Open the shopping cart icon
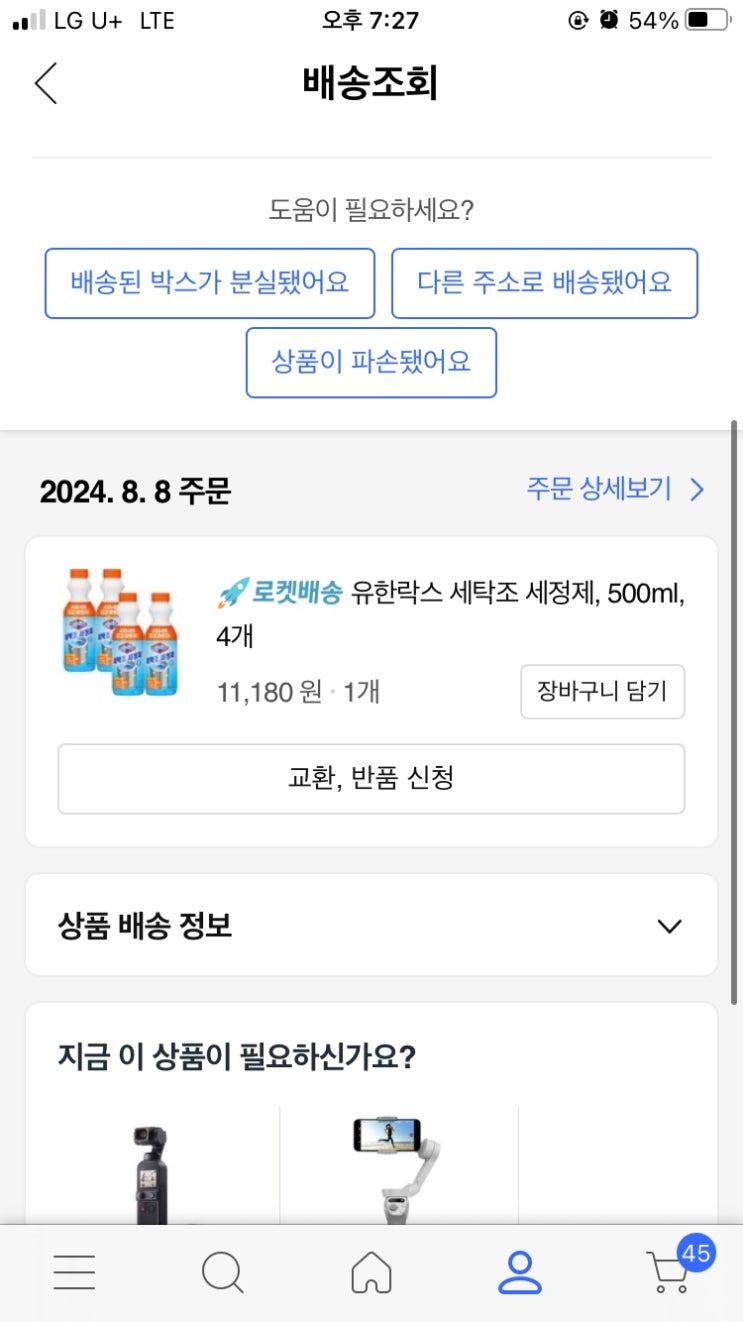 point(668,1275)
